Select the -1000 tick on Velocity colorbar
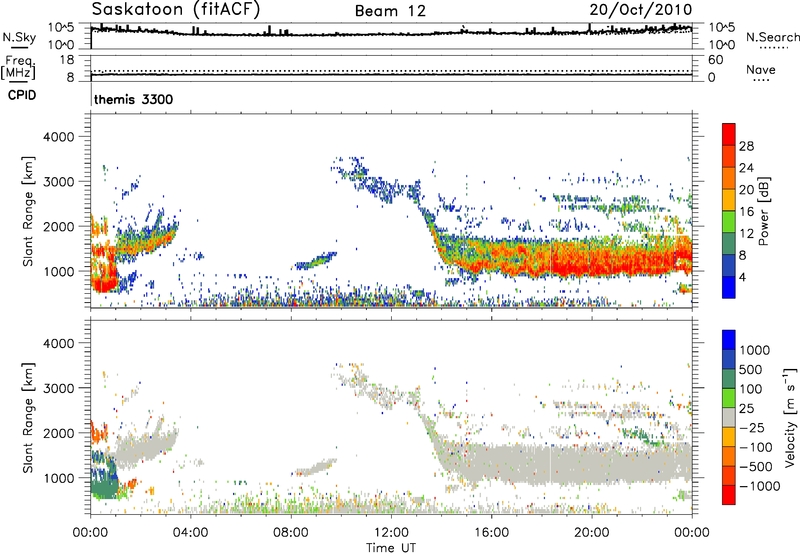This screenshot has height=554, width=800. tap(759, 486)
